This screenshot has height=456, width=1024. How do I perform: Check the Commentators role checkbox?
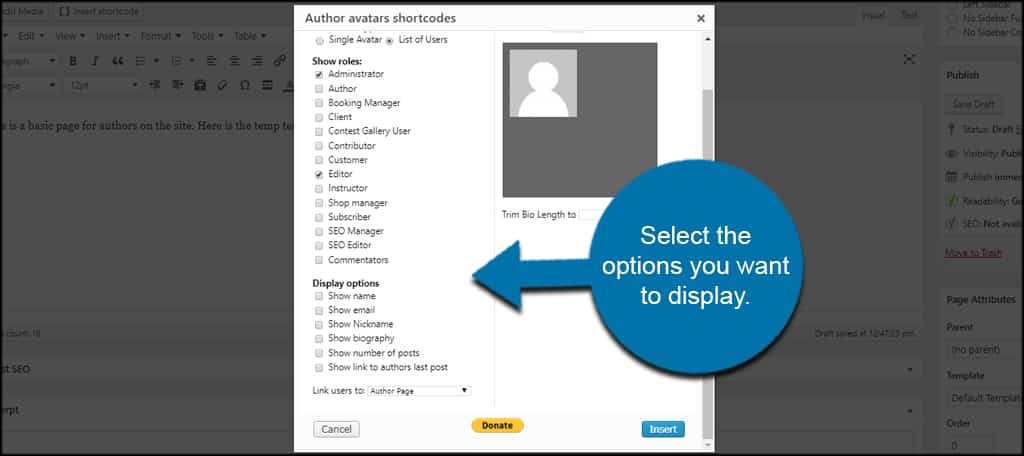coord(319,260)
